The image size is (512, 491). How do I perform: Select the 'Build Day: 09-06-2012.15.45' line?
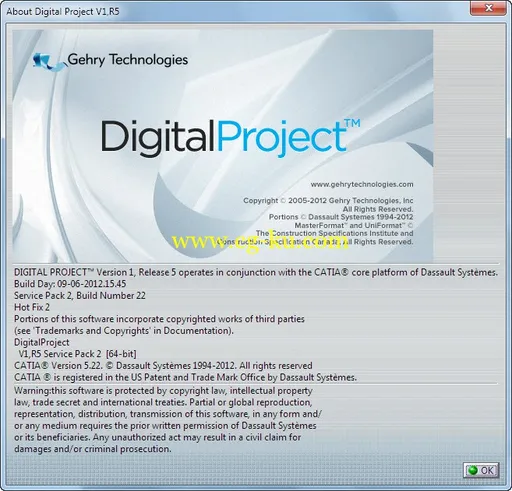pyautogui.click(x=70, y=284)
